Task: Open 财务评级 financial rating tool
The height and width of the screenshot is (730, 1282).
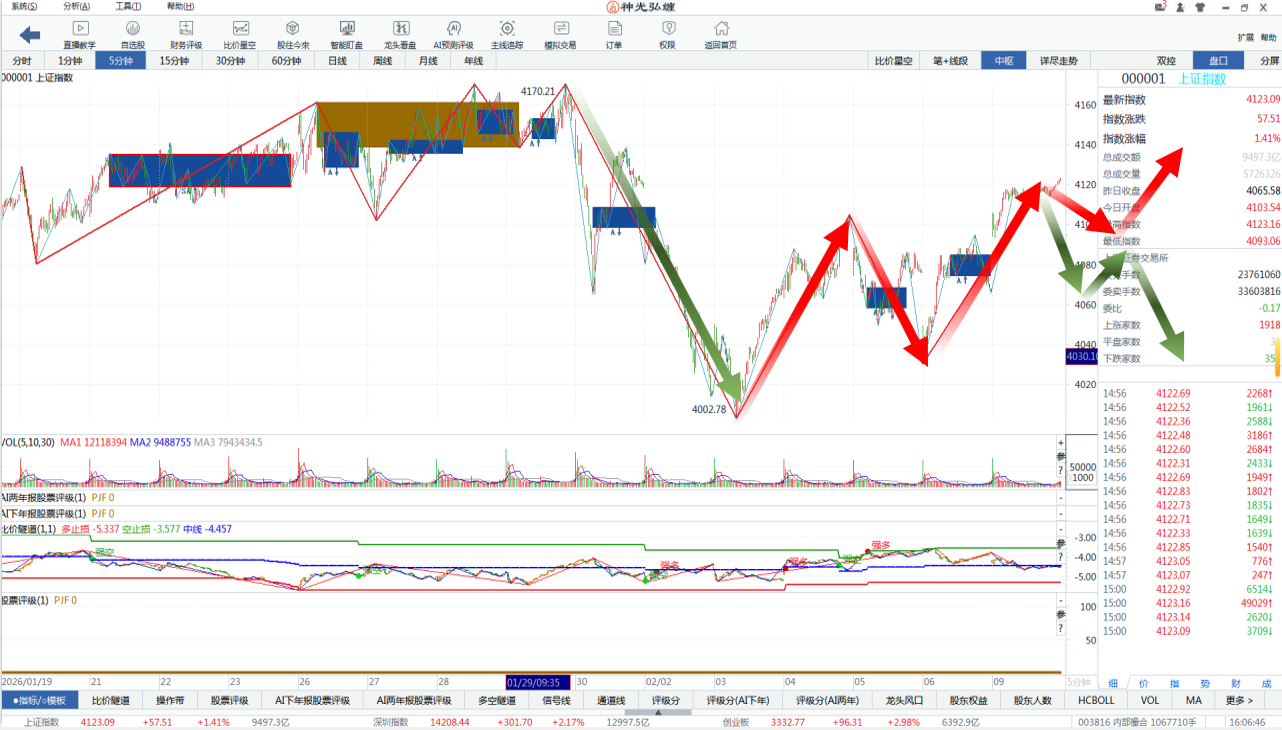Action: pyautogui.click(x=186, y=34)
